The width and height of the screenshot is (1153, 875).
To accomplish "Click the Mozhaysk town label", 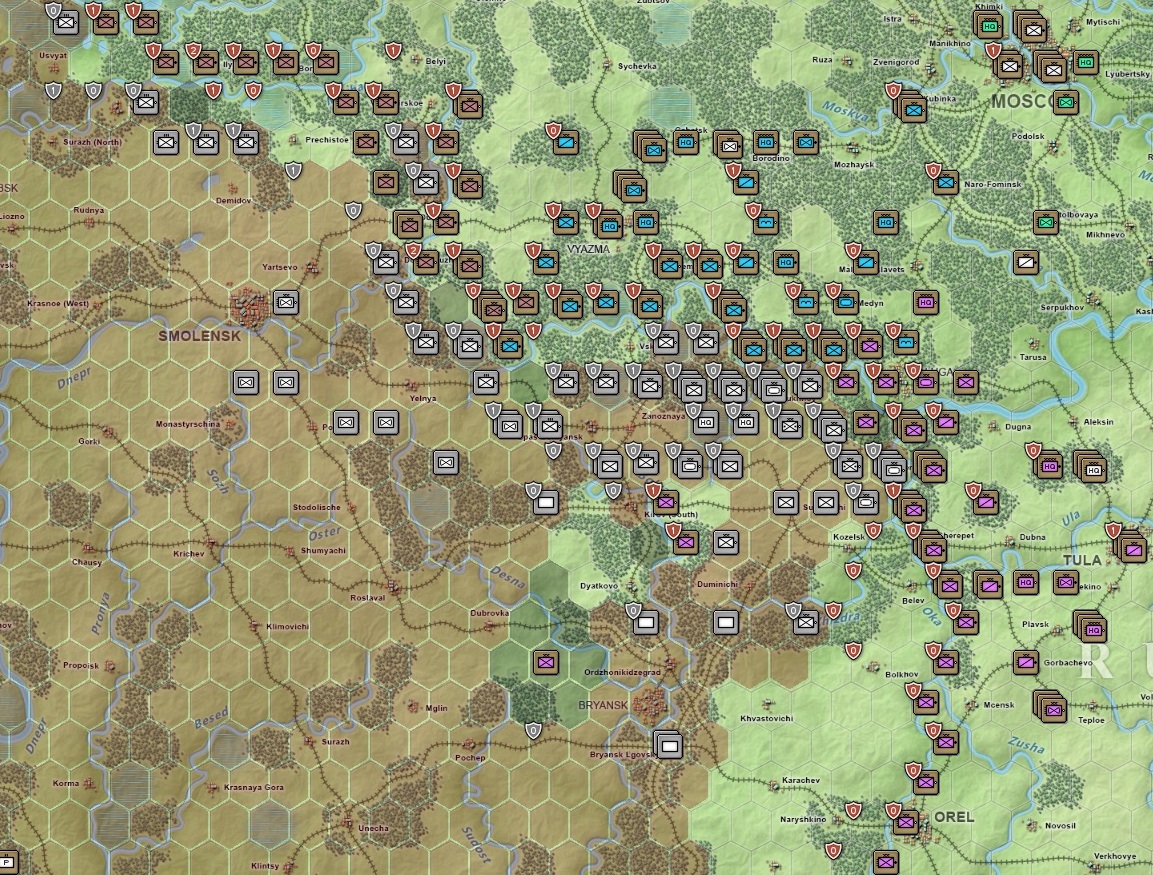I will coord(854,165).
